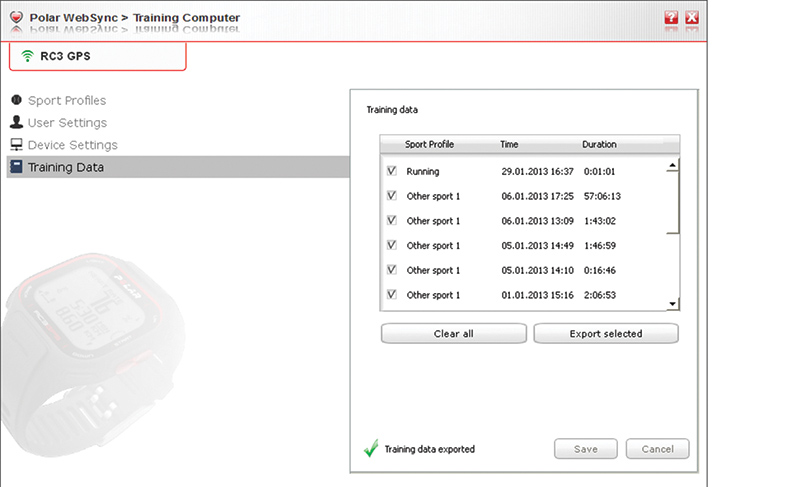
Task: Click the Polar heart logo icon
Action: 16,17
